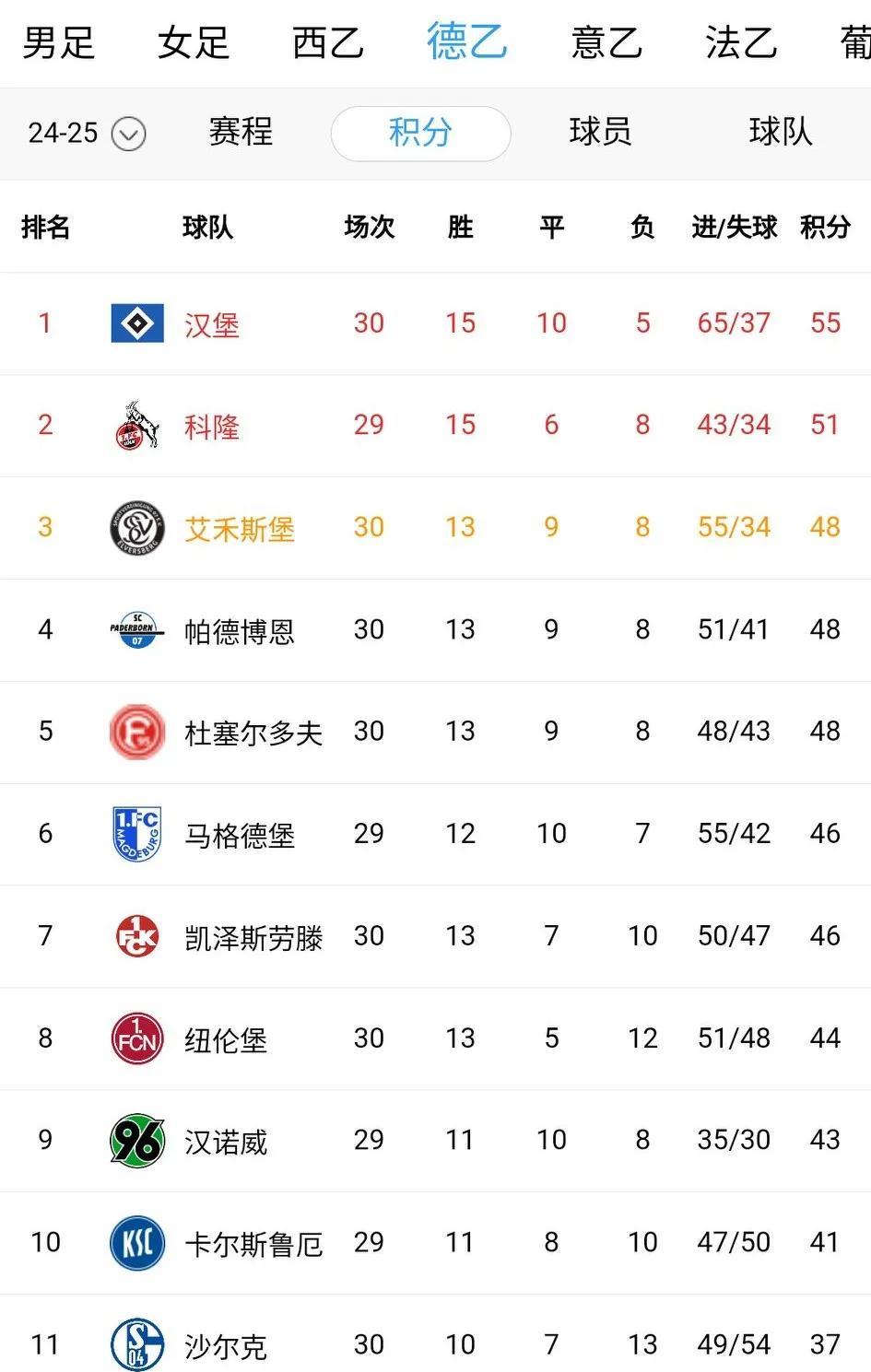Tap the Hannover 96 green logo
This screenshot has height=1372, width=871.
tap(137, 1141)
